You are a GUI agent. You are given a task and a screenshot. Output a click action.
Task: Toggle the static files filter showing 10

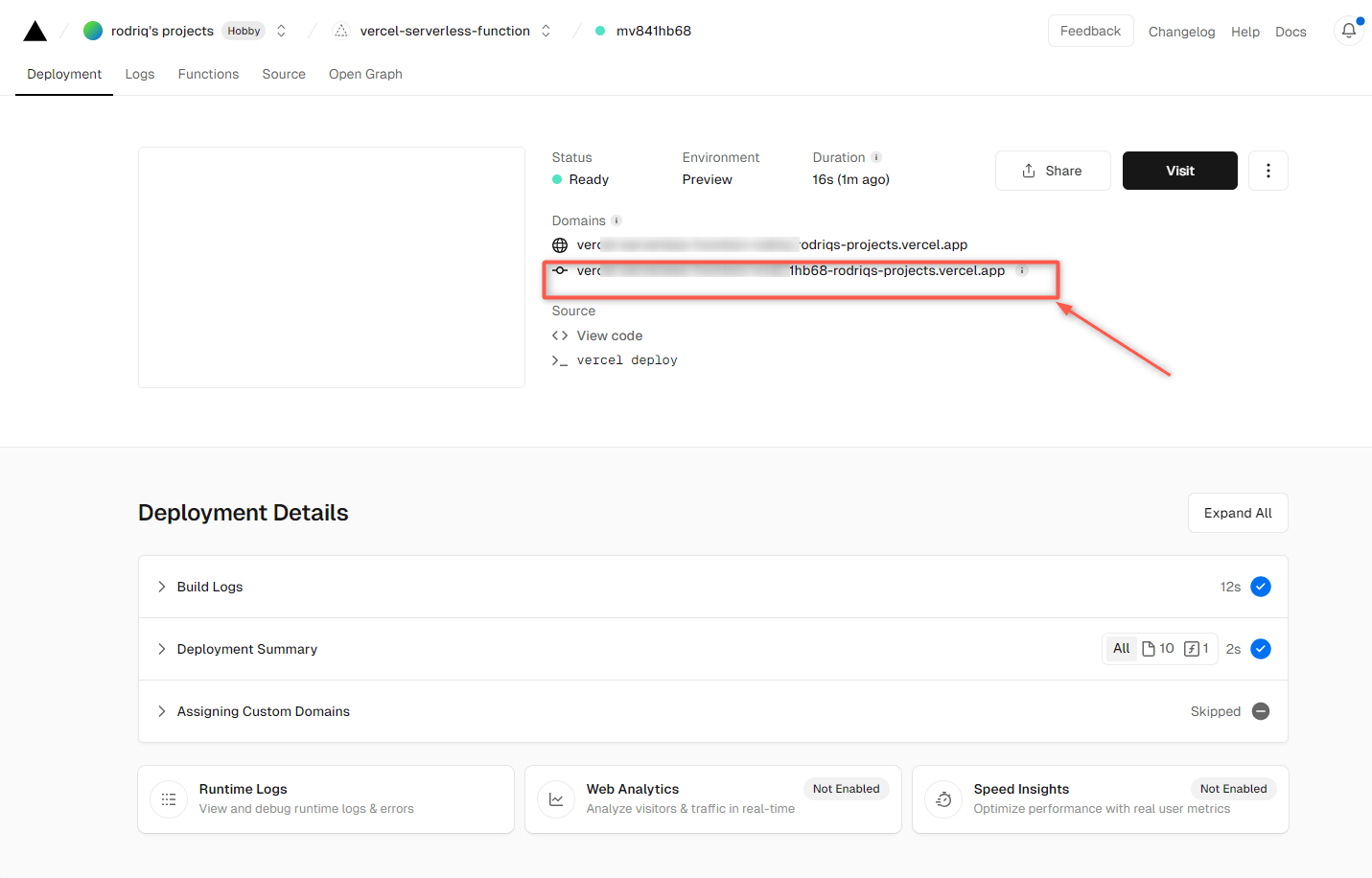pos(1158,649)
